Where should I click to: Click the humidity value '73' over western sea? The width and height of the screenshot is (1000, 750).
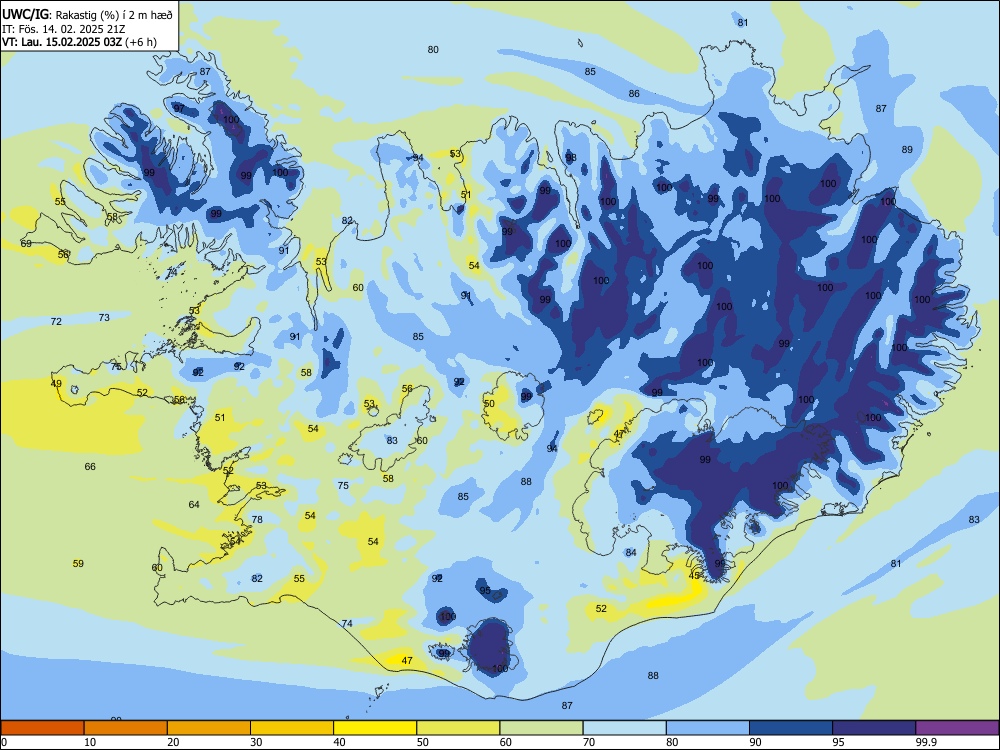point(104,318)
